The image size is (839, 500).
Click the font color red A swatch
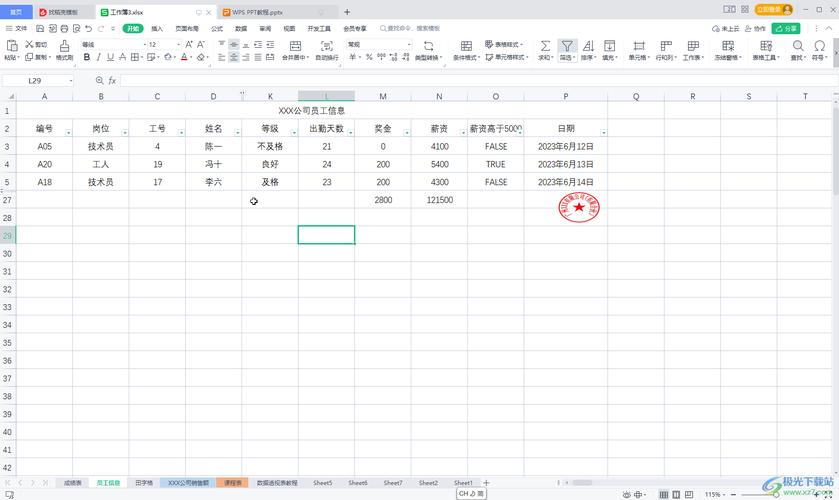185,58
